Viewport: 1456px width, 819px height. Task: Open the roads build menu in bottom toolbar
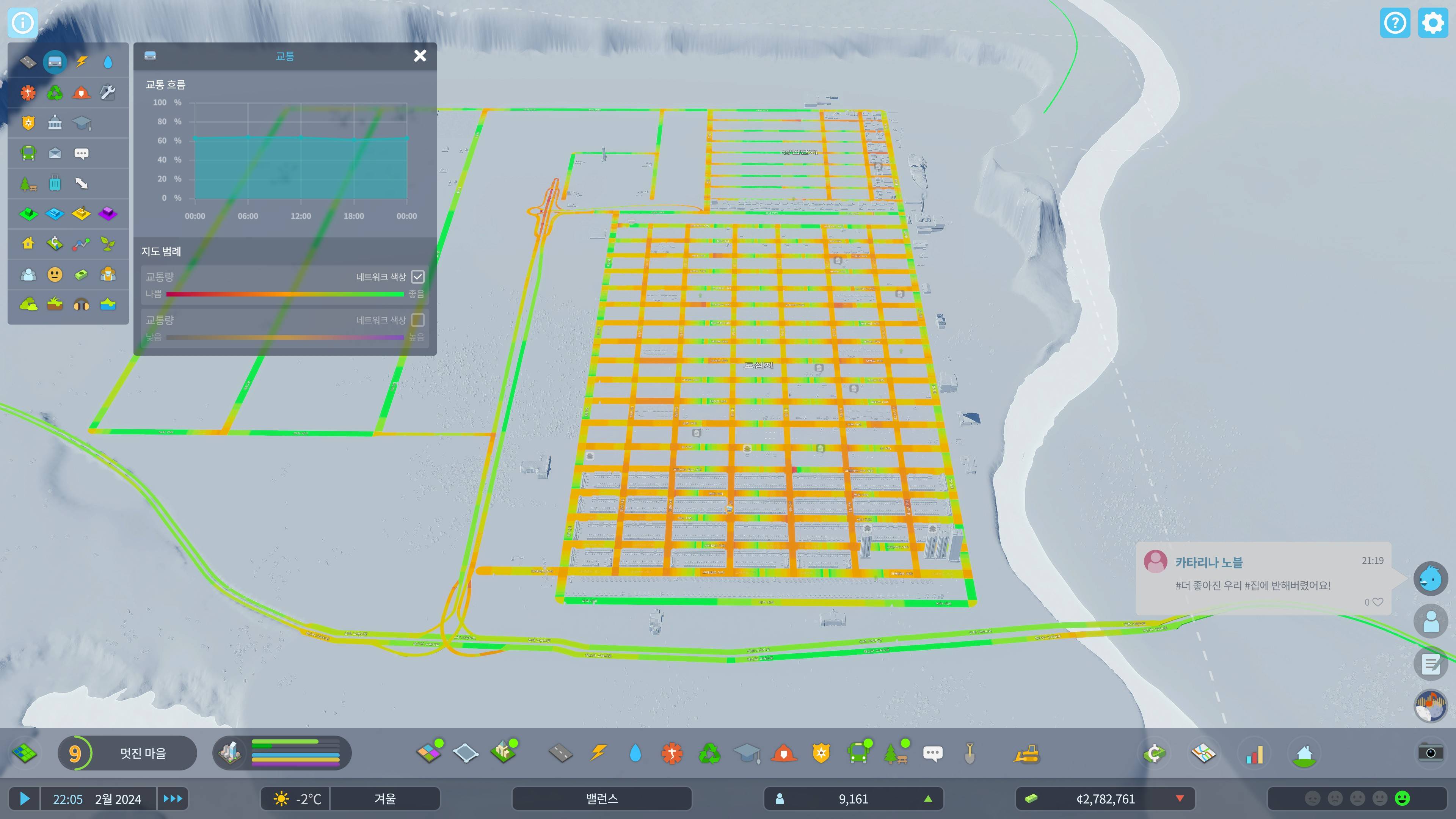point(560,753)
